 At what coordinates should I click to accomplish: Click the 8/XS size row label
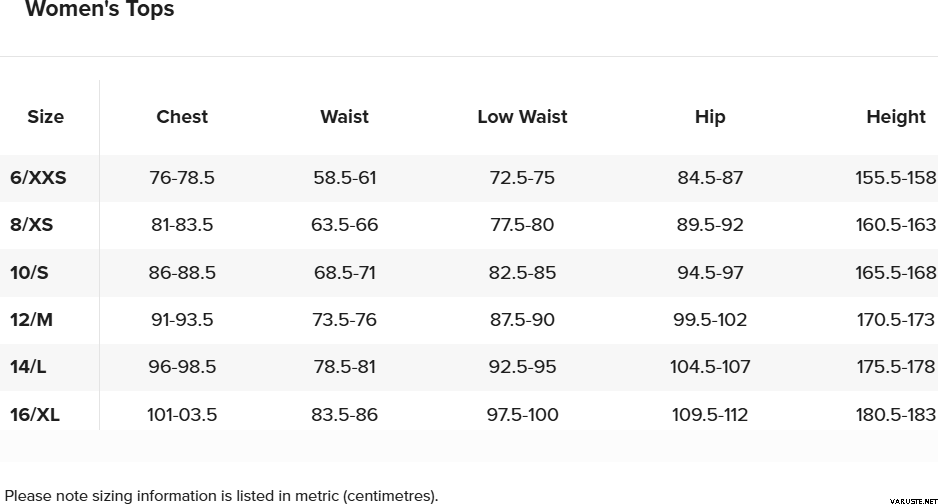32,225
